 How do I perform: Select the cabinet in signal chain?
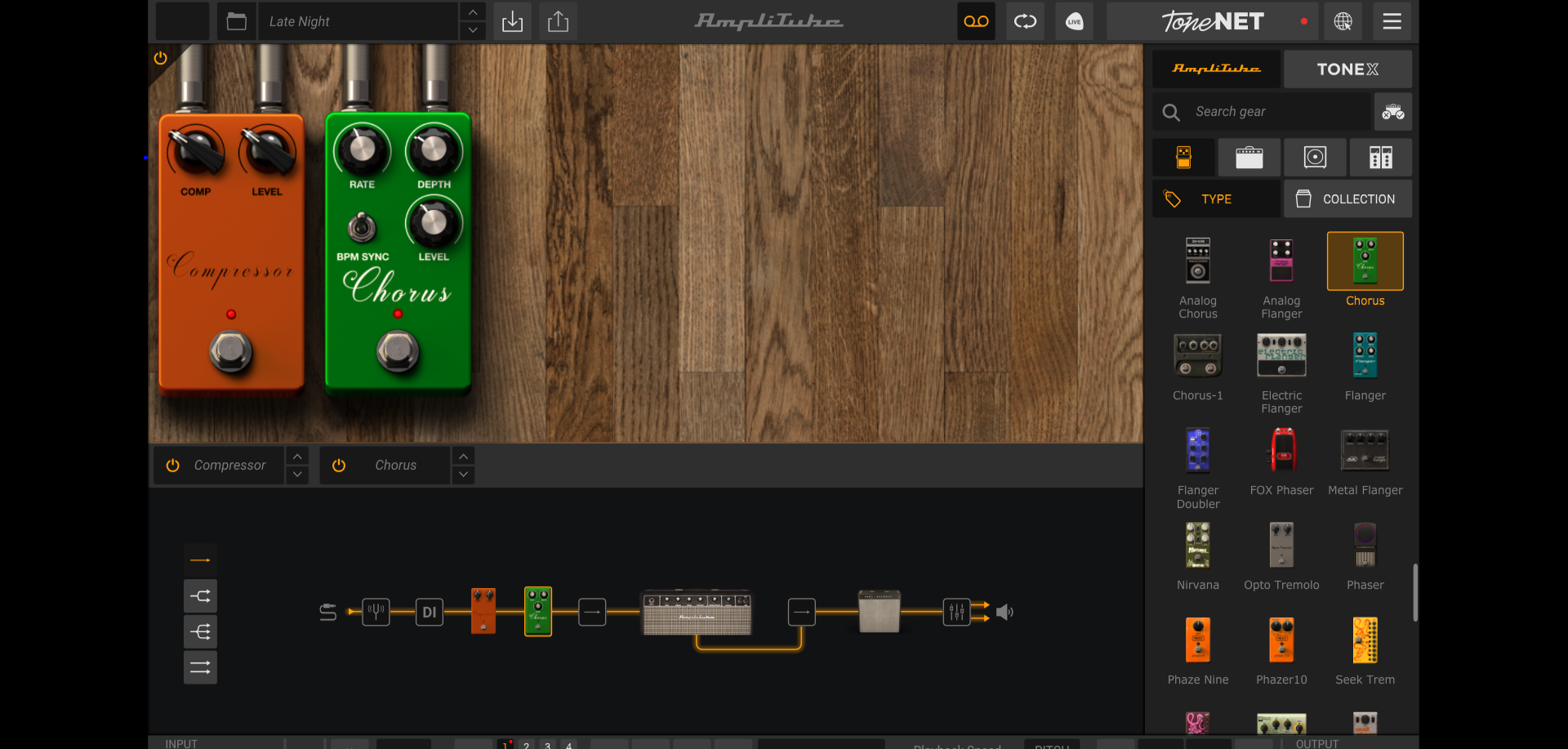coord(880,611)
